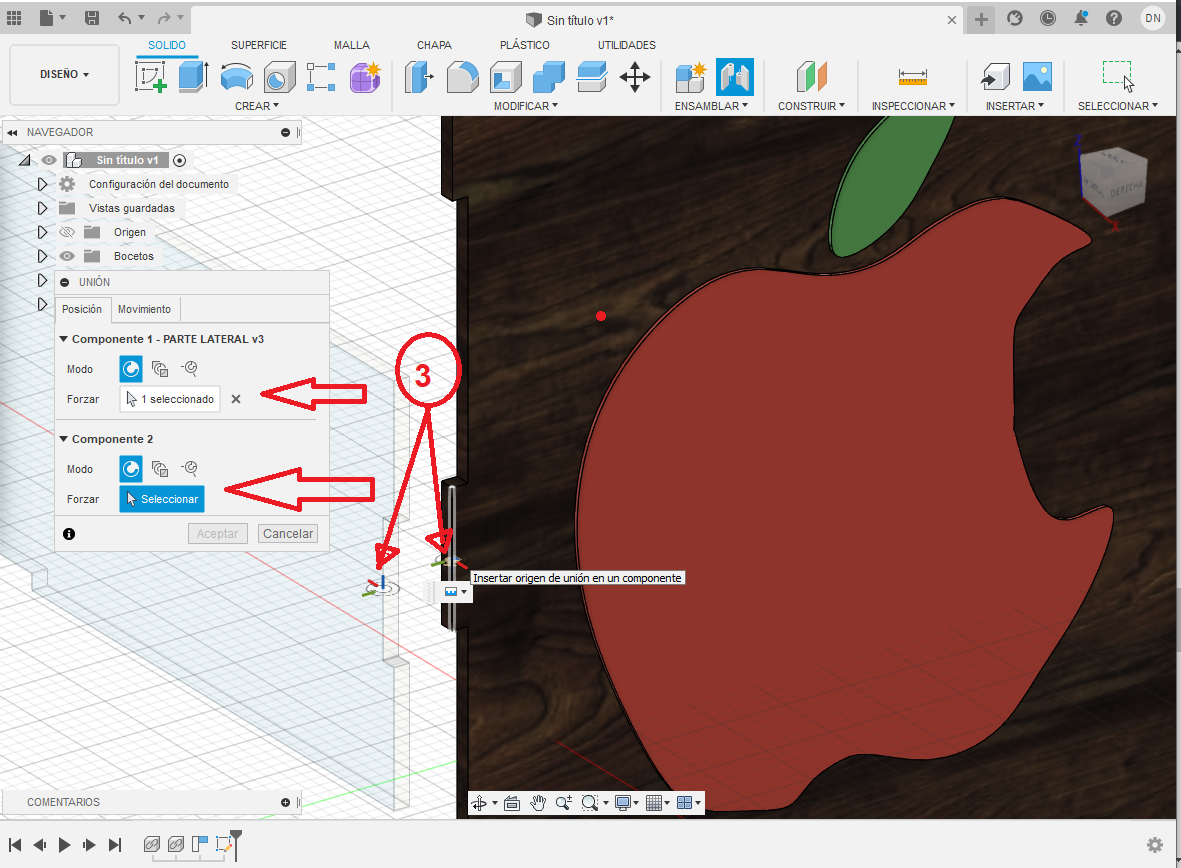Select the Hole tool
The width and height of the screenshot is (1181, 868).
(279, 77)
